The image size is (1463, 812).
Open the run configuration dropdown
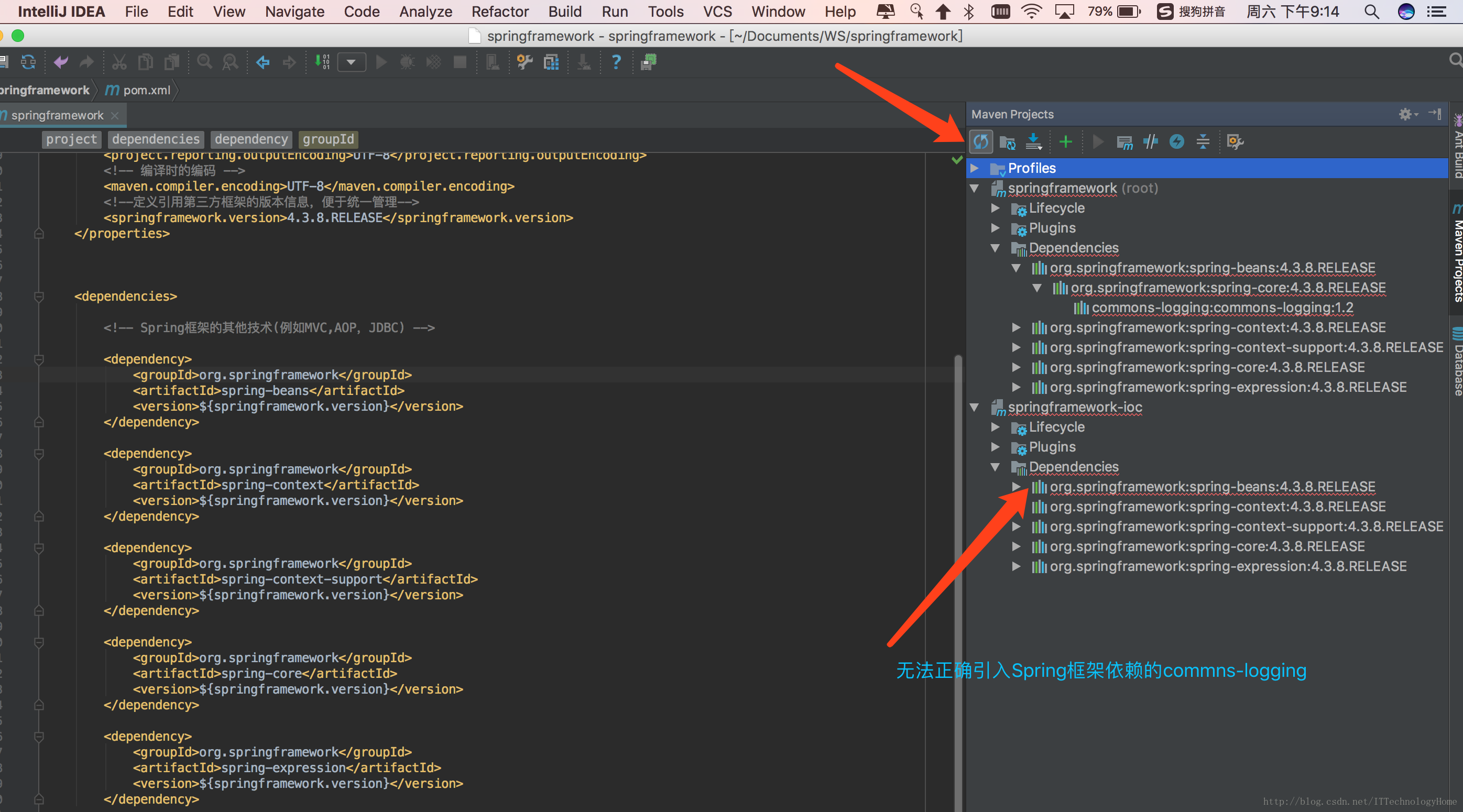pyautogui.click(x=352, y=62)
